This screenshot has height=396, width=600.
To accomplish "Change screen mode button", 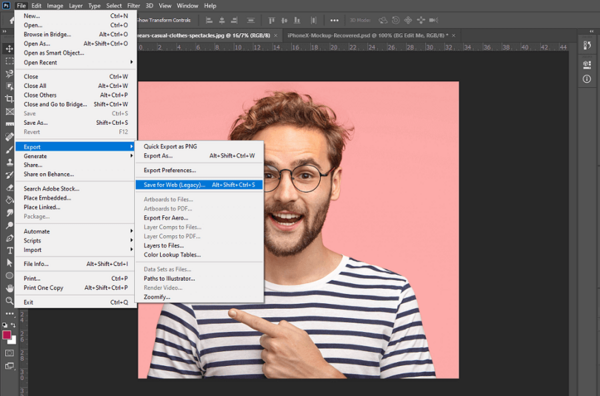I will point(9,366).
